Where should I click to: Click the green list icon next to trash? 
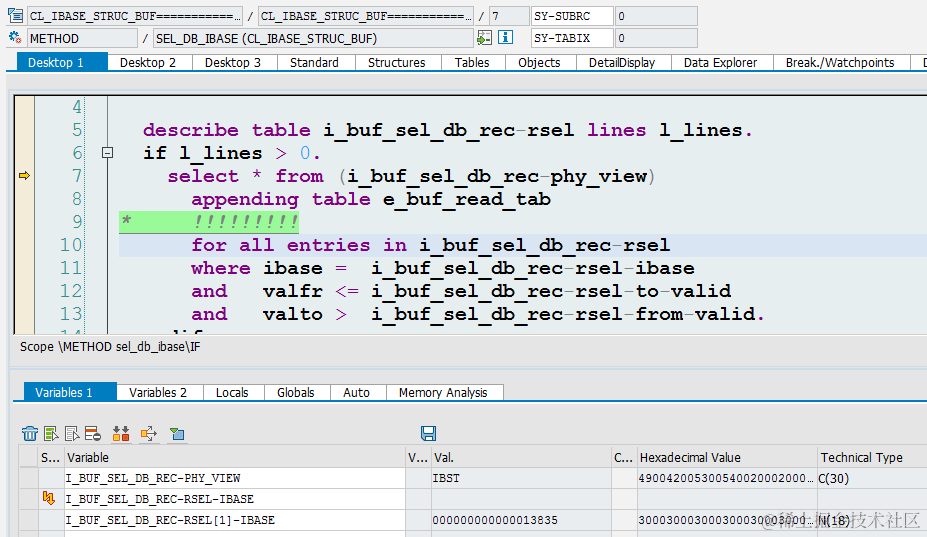pyautogui.click(x=51, y=434)
